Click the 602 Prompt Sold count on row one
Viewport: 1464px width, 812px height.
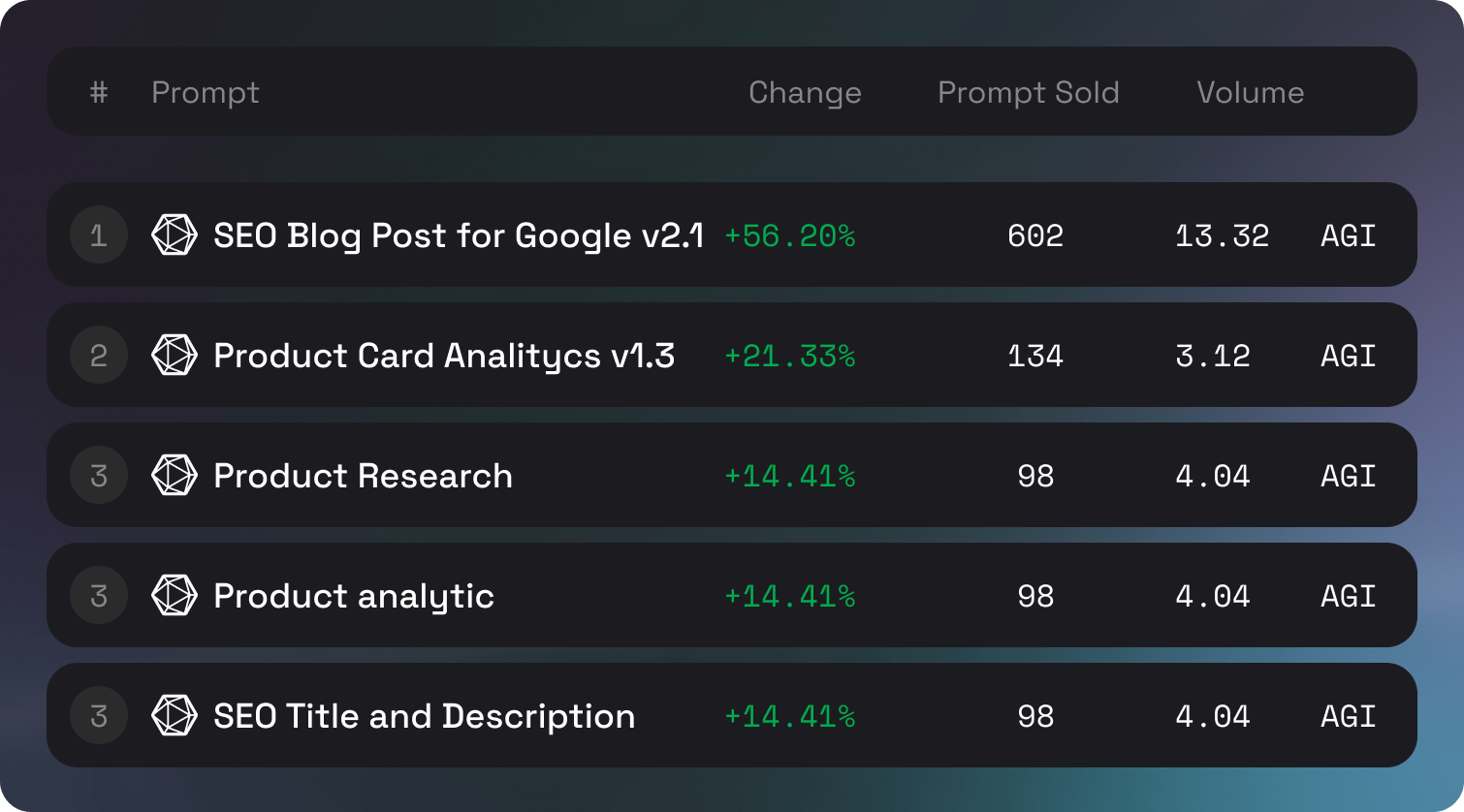(1035, 234)
